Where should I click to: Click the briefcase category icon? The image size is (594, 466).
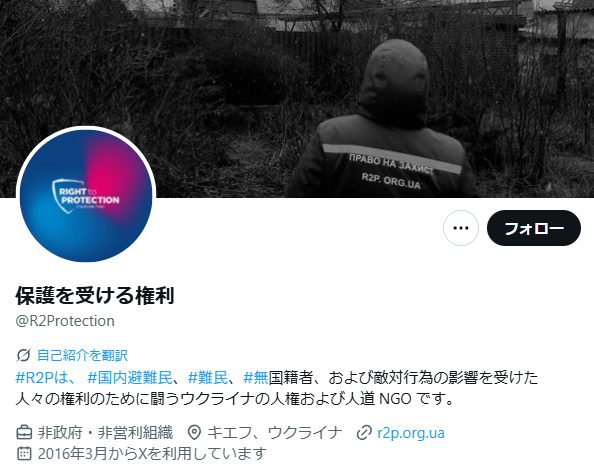24,432
